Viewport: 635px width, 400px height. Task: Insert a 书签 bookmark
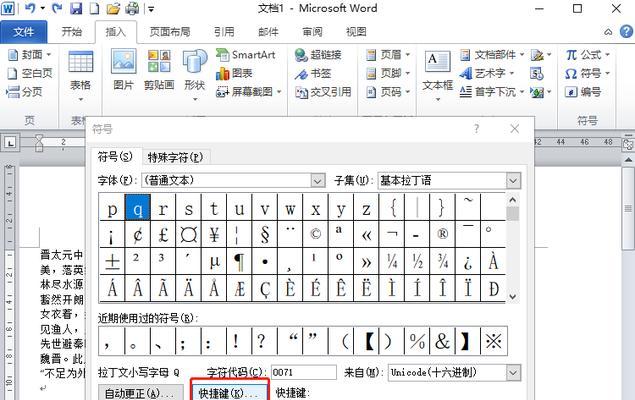pos(313,73)
